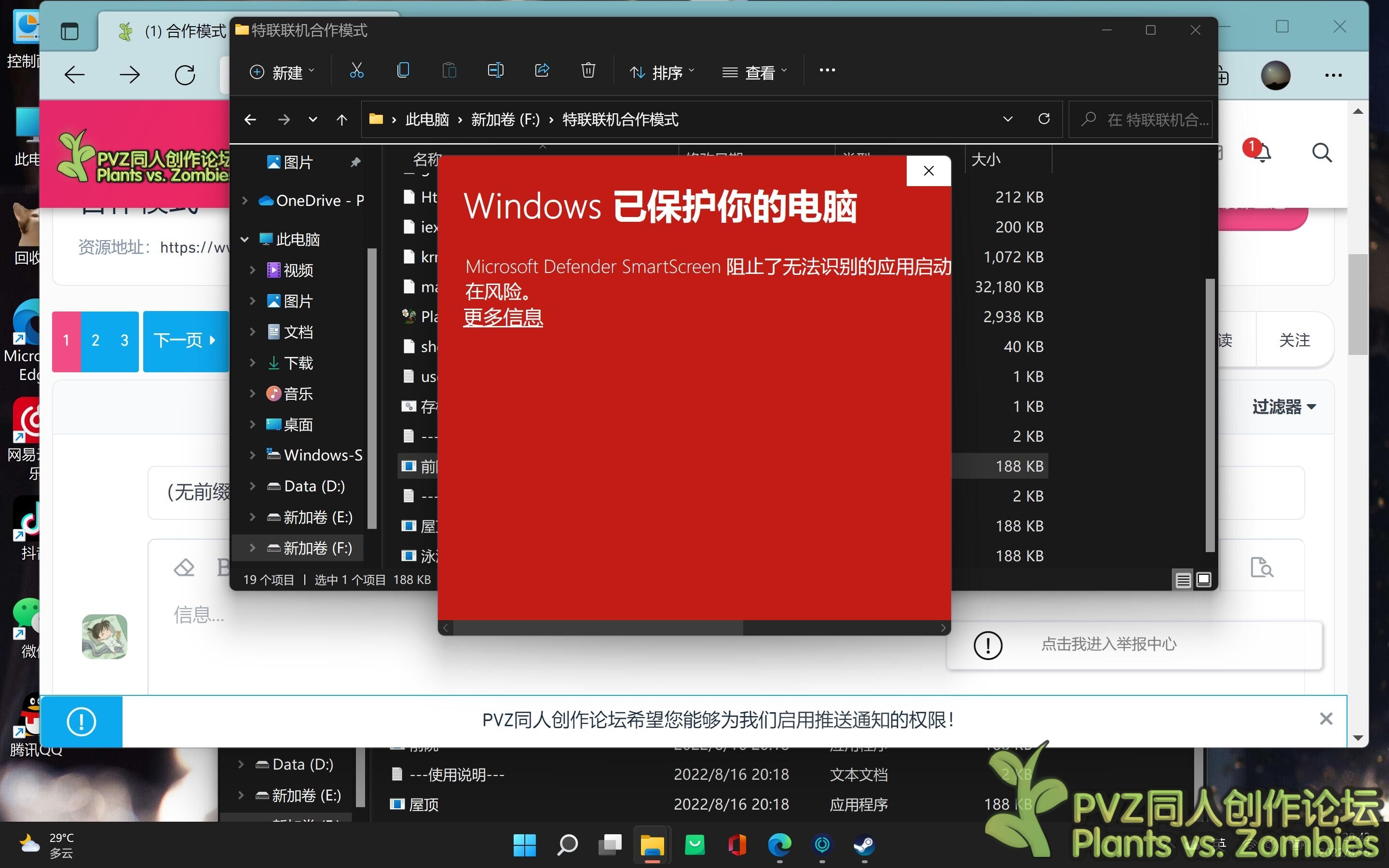1389x868 pixels.
Task: Open the 过滤器 filter dropdown on forum
Action: tap(1283, 407)
